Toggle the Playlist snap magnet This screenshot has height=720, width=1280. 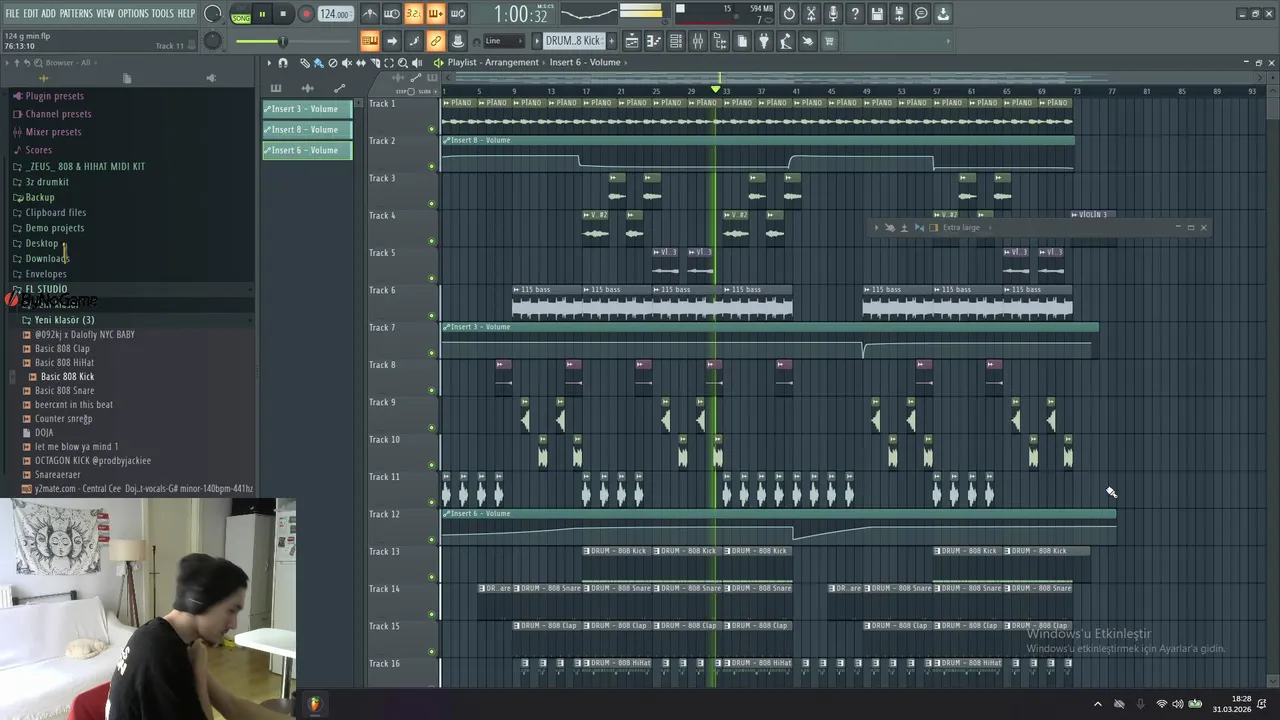[283, 63]
